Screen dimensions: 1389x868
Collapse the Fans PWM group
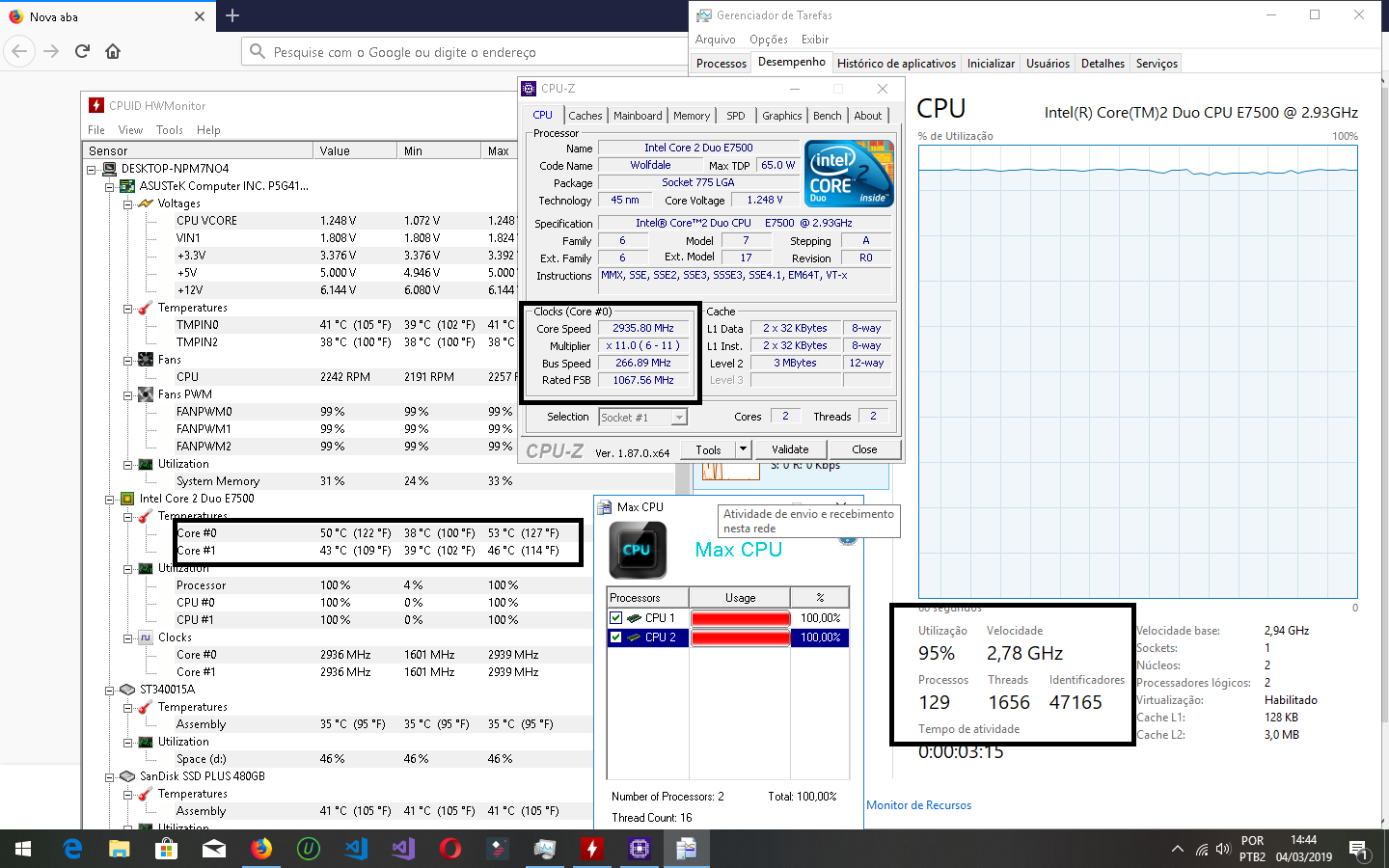point(128,394)
